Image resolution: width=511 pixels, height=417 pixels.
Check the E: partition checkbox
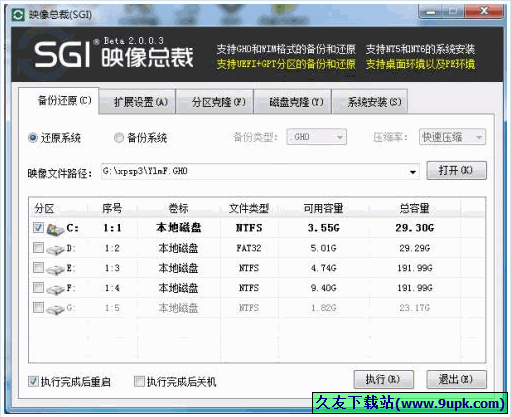pyautogui.click(x=38, y=267)
